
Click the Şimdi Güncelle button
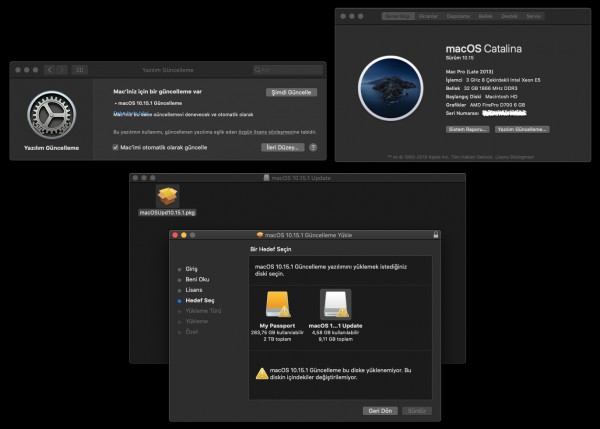[x=291, y=92]
